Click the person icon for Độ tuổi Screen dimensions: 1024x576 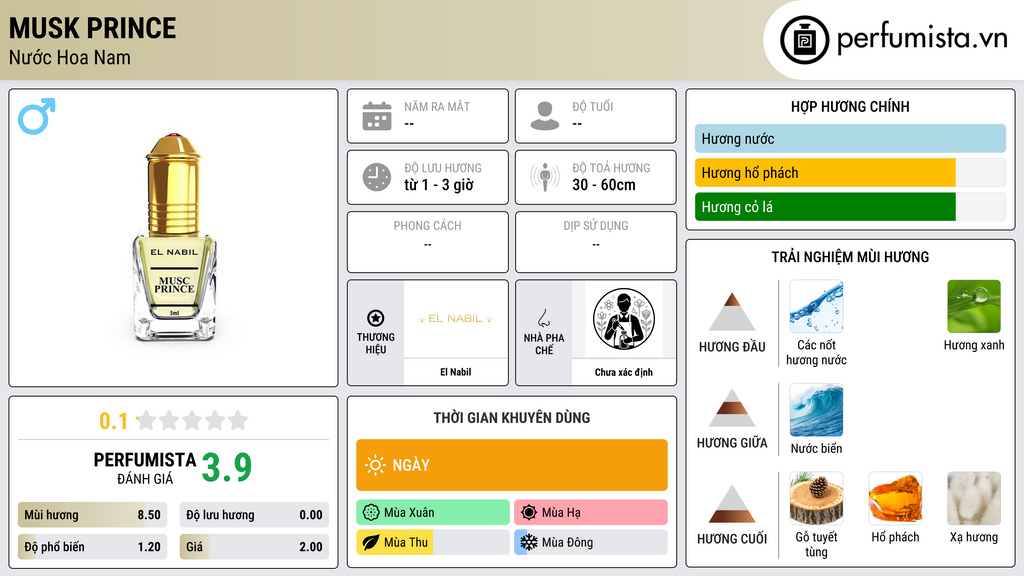(x=545, y=116)
